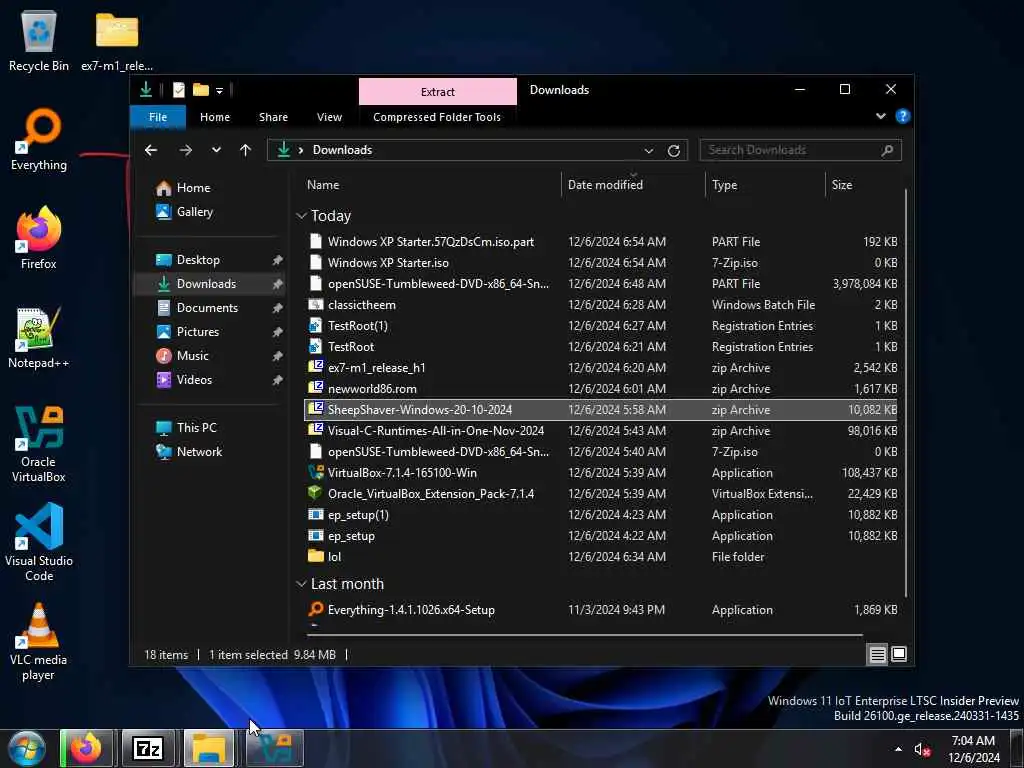
Task: Launch Firefox from desktop shortcut
Action: 39,238
